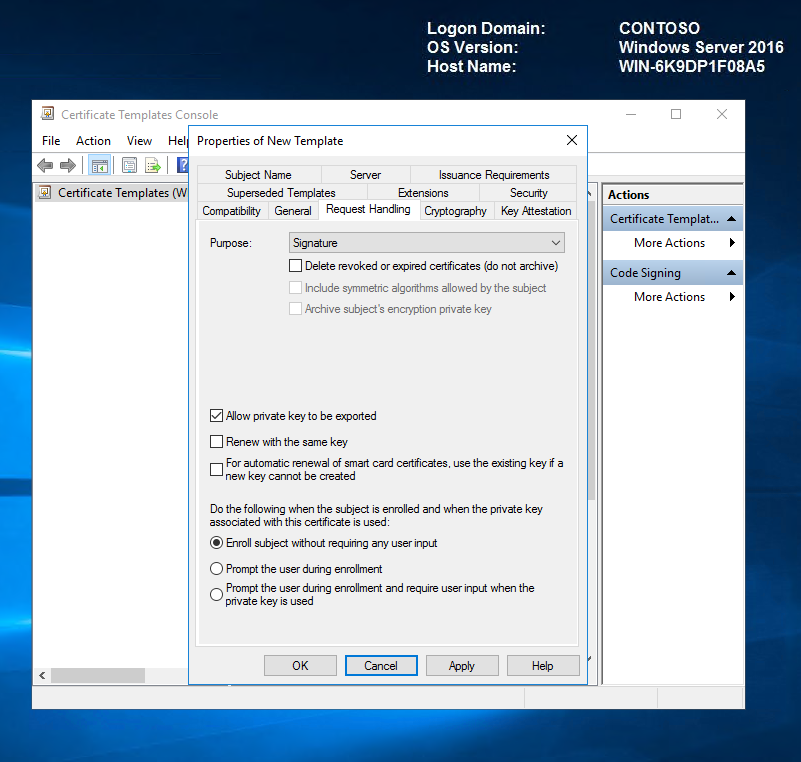Enable Renew with the same key
This screenshot has width=801, height=762.
tap(217, 441)
